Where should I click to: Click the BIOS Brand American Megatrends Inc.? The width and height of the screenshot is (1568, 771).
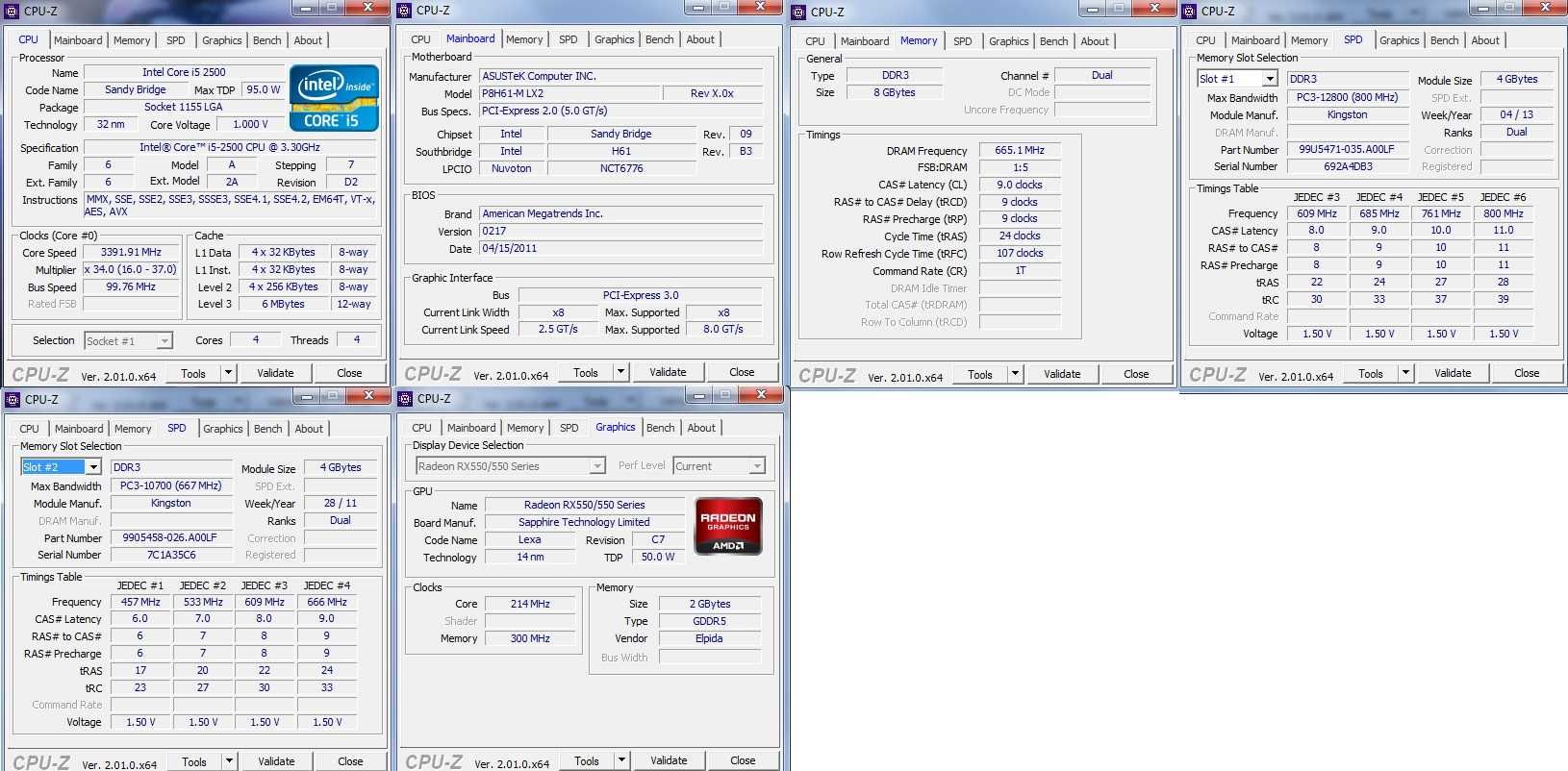click(x=621, y=213)
